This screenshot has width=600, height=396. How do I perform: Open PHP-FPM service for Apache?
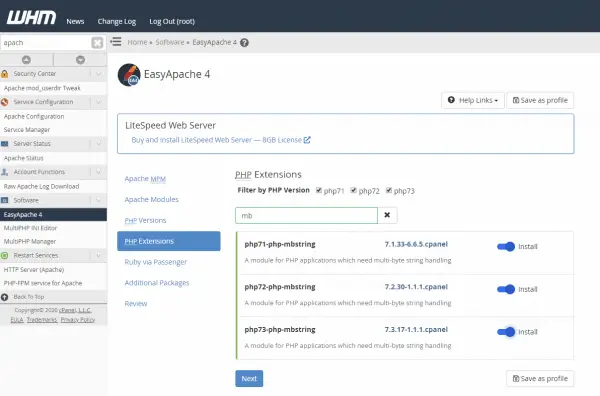(x=43, y=283)
